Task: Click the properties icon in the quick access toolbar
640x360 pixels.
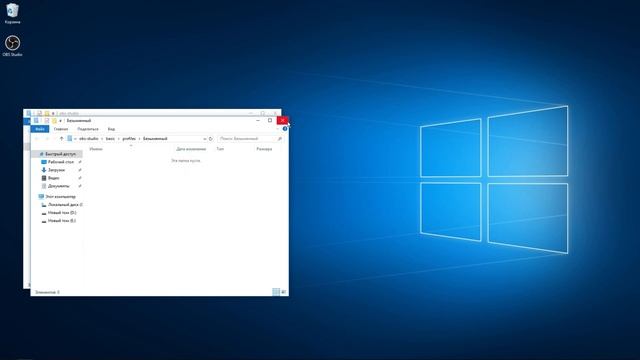Action: [47, 121]
